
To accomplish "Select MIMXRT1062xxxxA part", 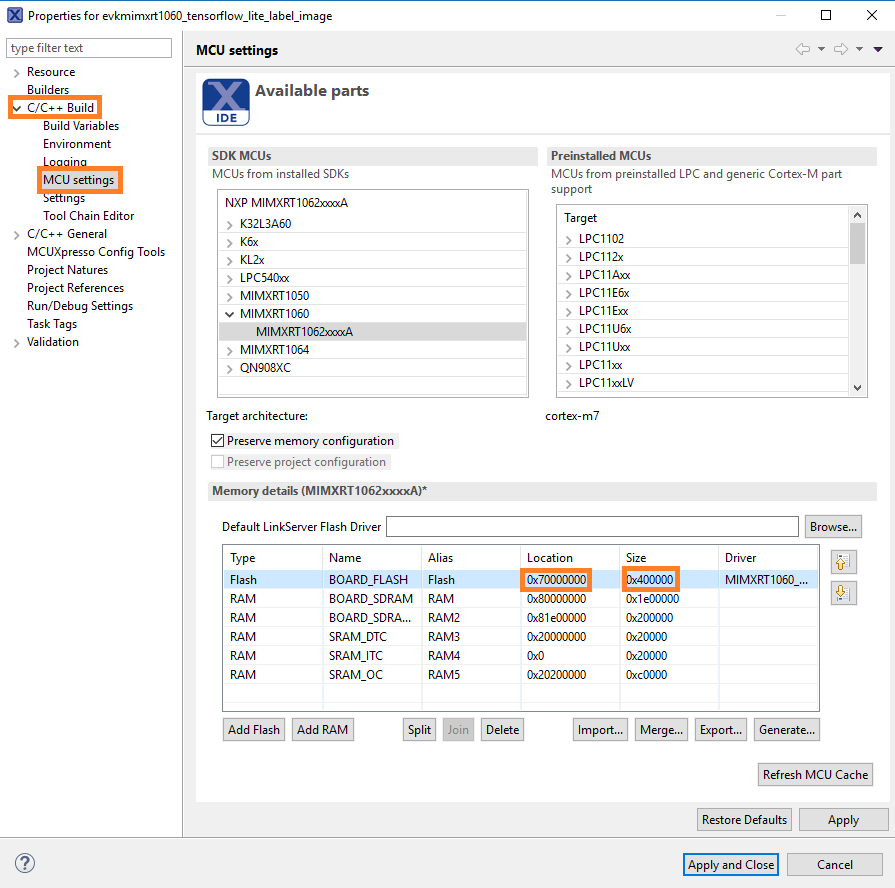I will 305,332.
